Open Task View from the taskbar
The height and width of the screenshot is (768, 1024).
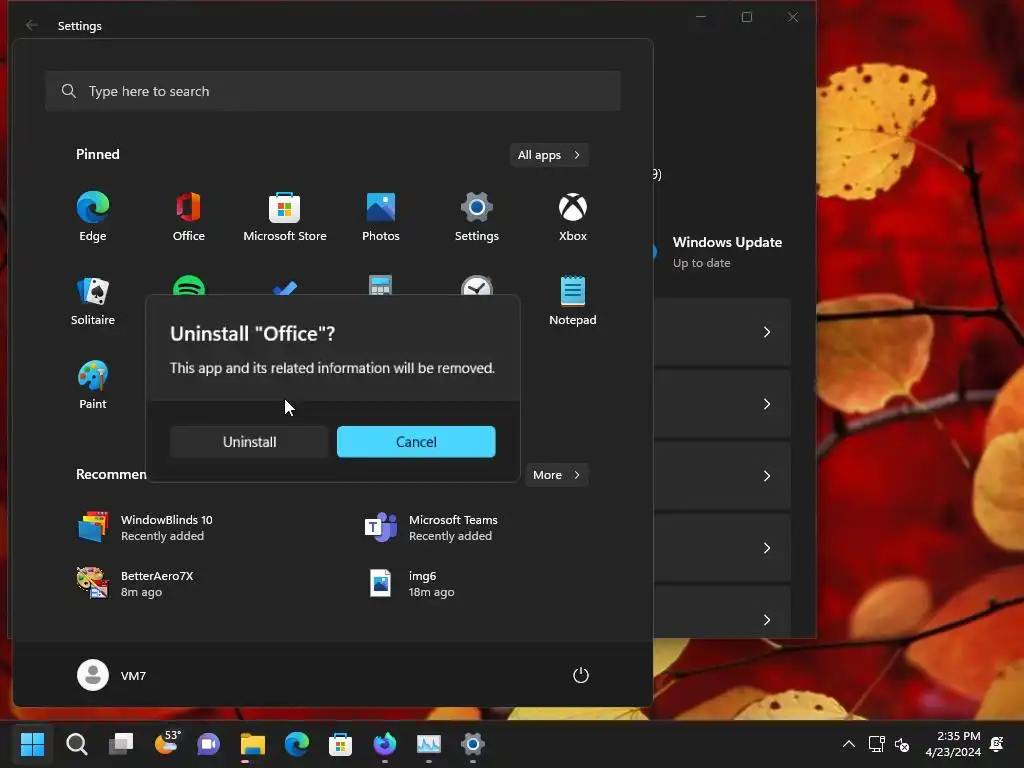(x=121, y=744)
